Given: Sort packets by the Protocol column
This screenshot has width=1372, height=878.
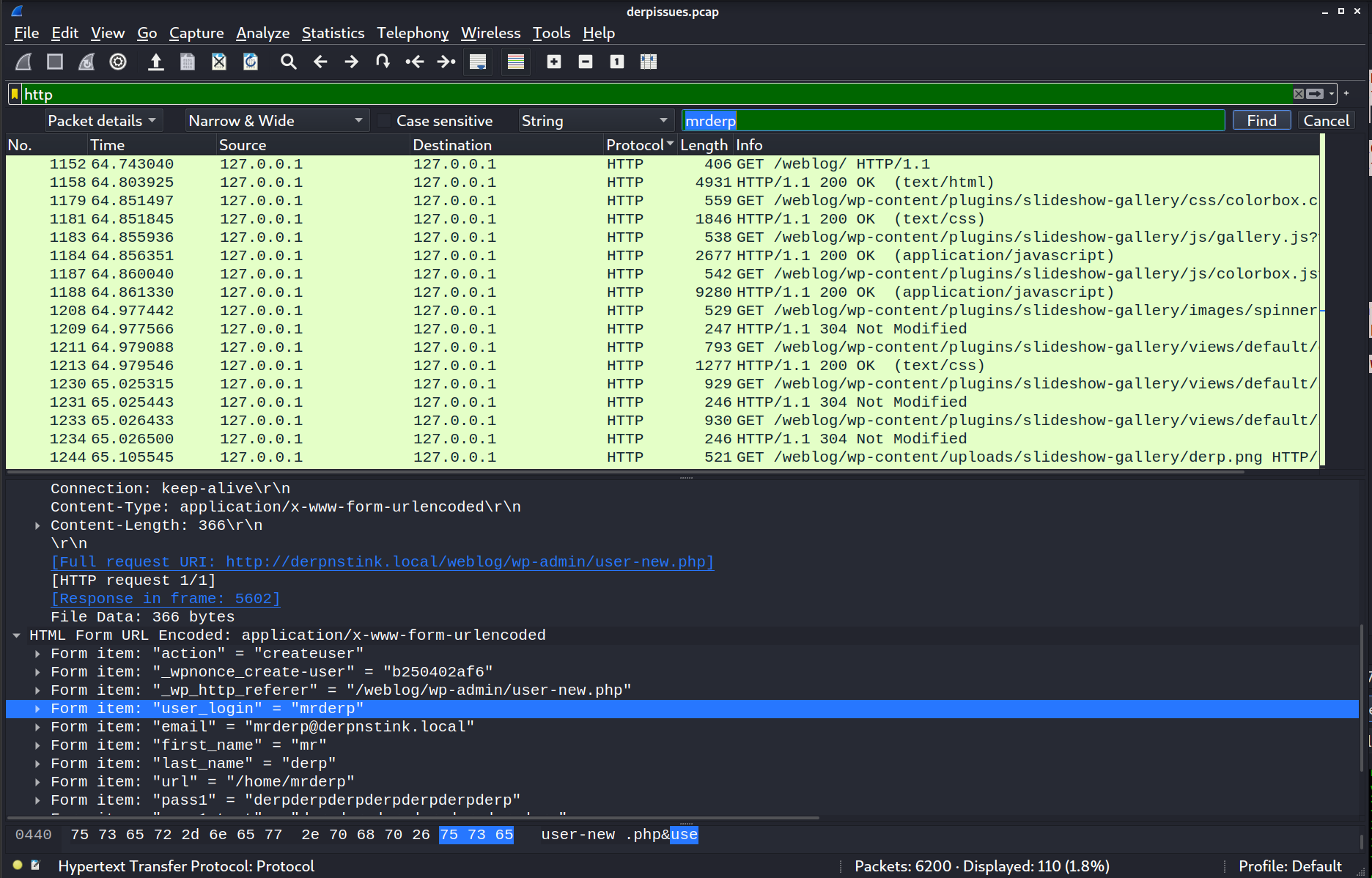Looking at the screenshot, I should coord(639,145).
